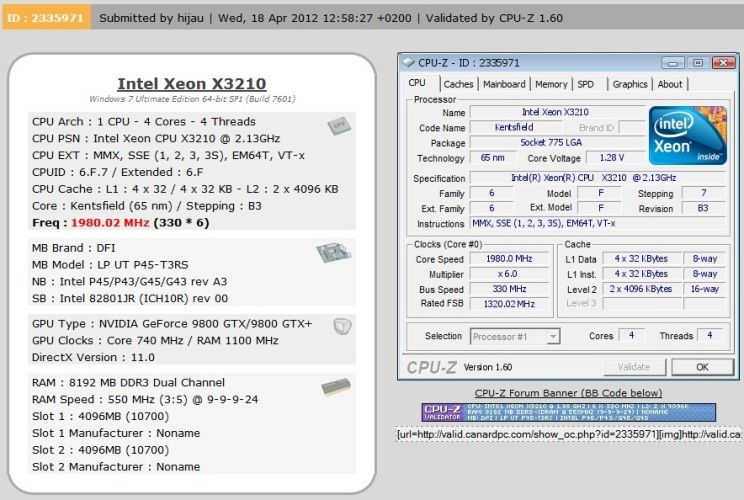The height and width of the screenshot is (500, 744).
Task: Click the motherboard icon beside MB Brand
Action: 333,252
